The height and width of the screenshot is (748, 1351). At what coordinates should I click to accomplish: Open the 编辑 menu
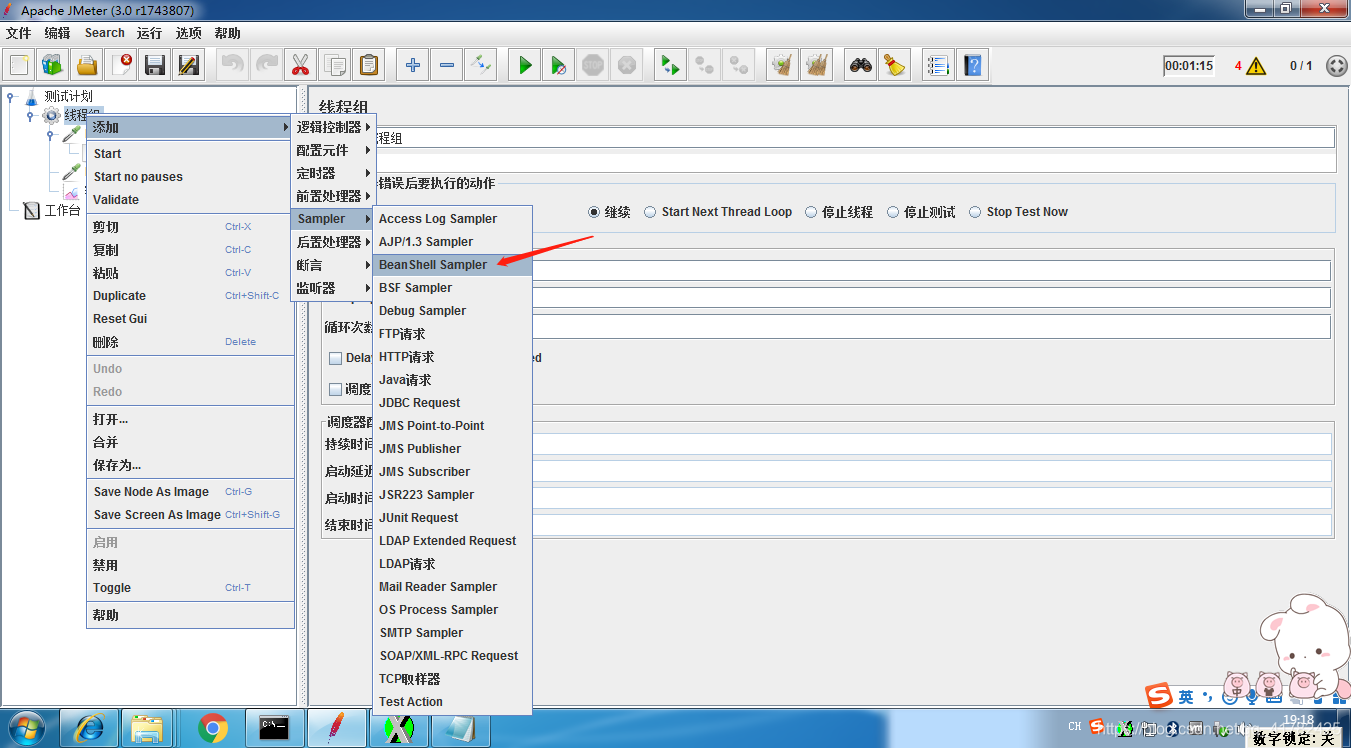(57, 33)
